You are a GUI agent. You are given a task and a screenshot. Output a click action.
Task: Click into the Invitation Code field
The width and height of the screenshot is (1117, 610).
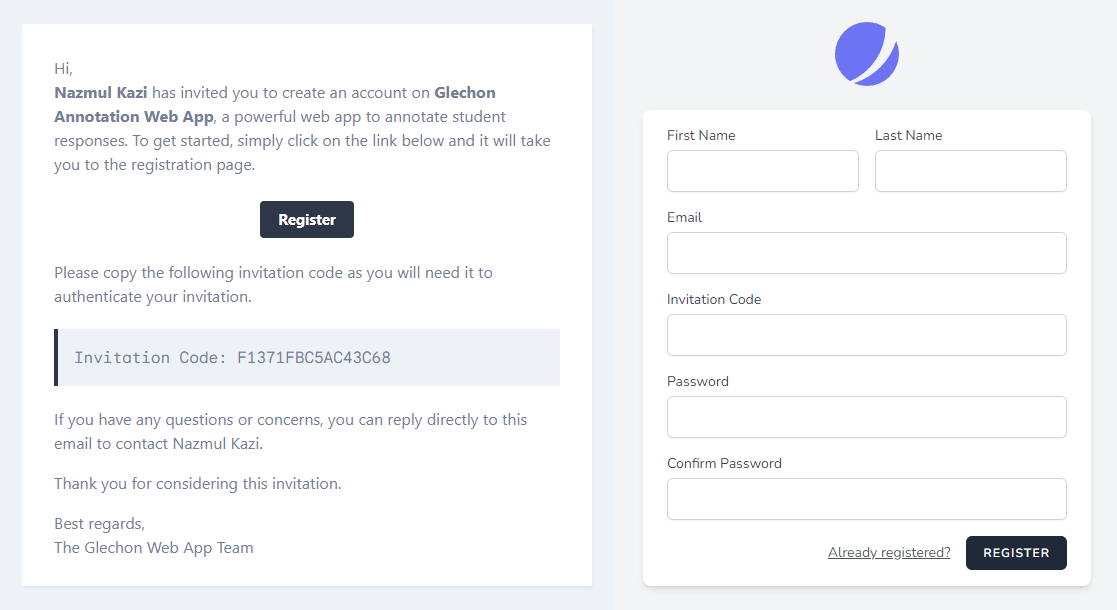[867, 335]
